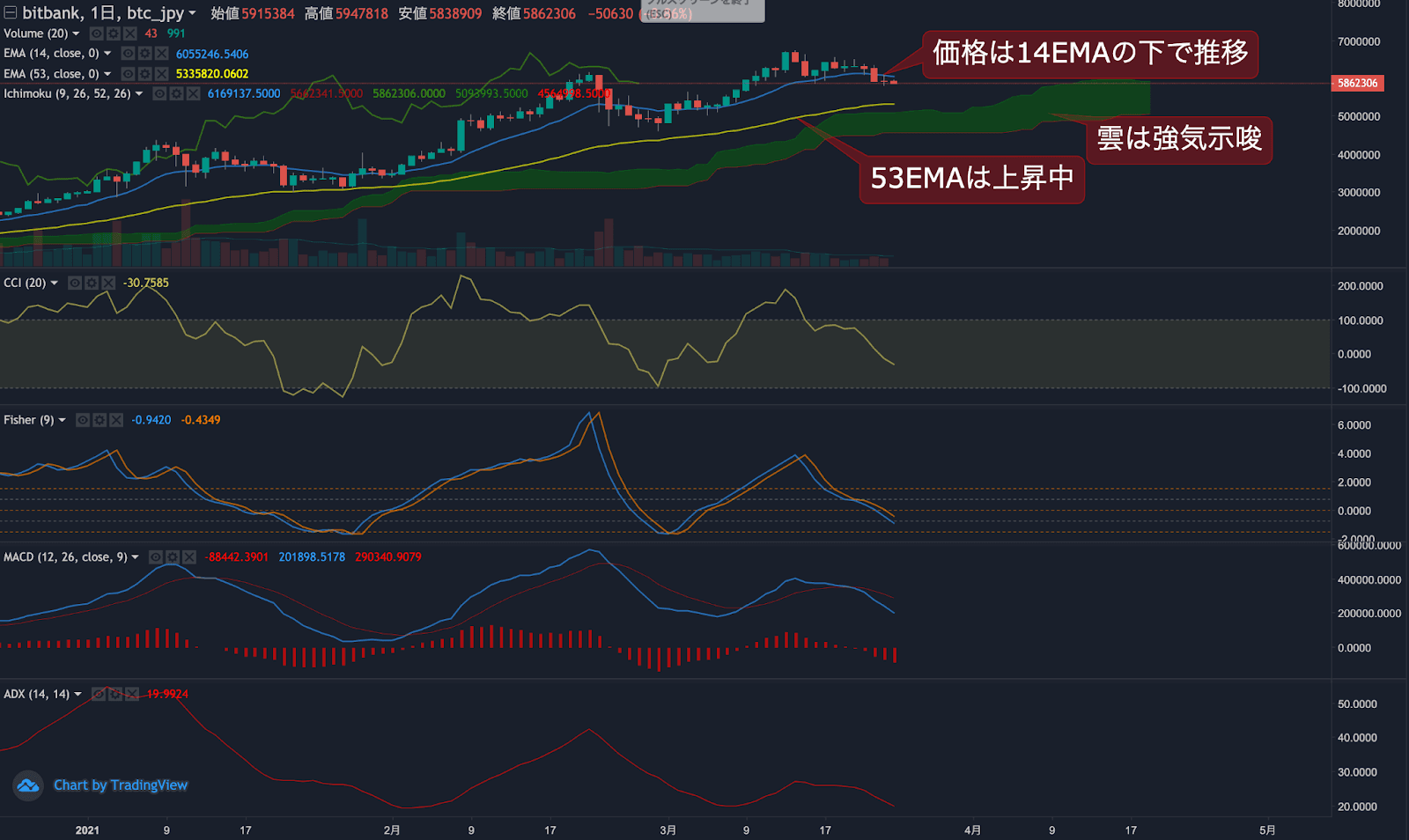Toggle visibility of the EMA (14) line
Image resolution: width=1409 pixels, height=840 pixels.
[x=128, y=54]
